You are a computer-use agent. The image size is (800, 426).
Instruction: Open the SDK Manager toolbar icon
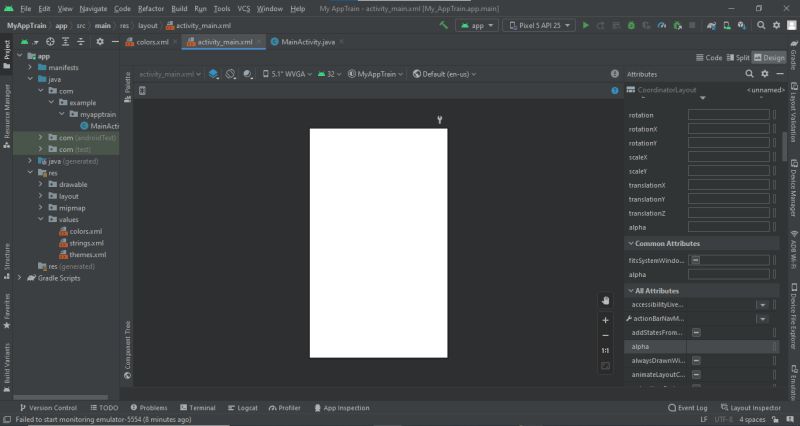pyautogui.click(x=742, y=25)
